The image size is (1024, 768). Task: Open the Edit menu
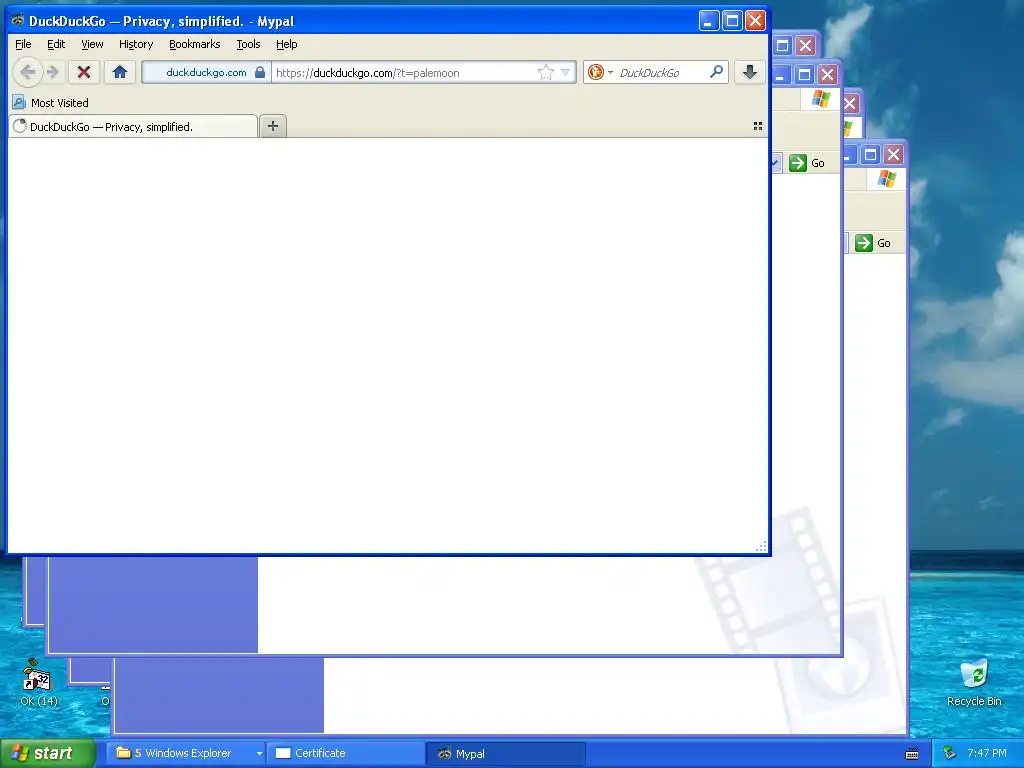56,44
